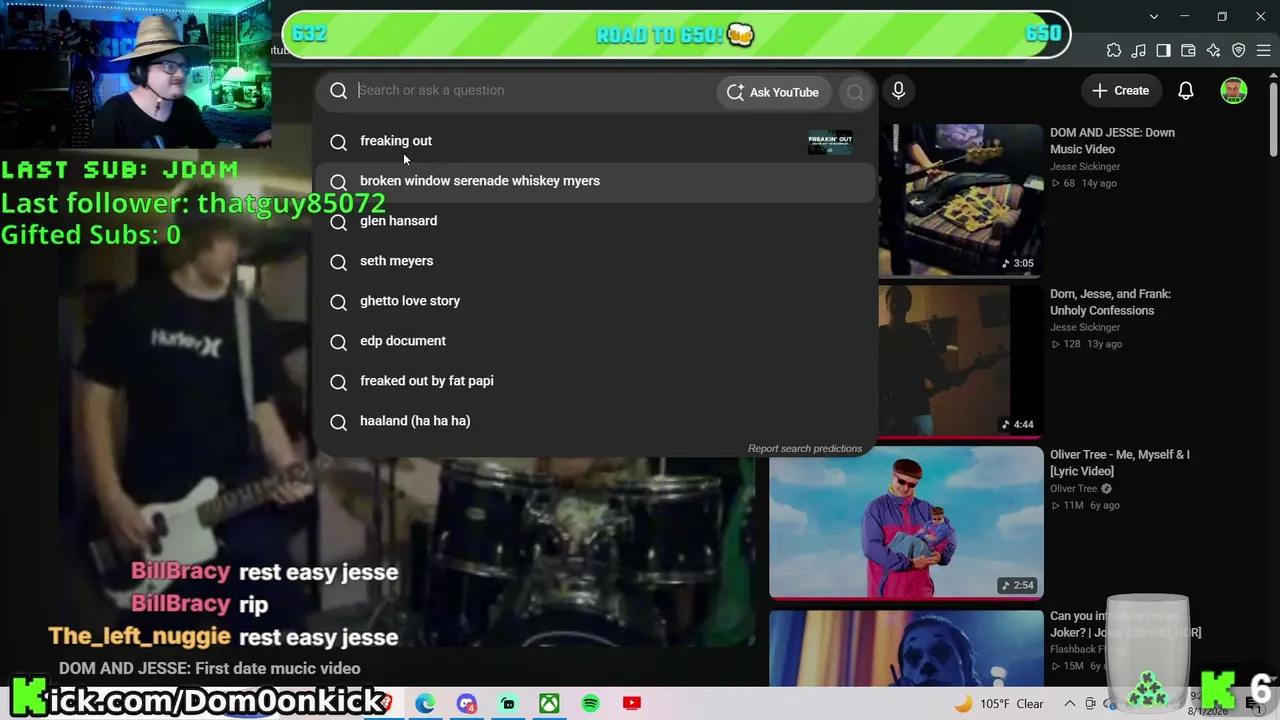
Task: Click the search magnifier submit button
Action: click(x=855, y=92)
